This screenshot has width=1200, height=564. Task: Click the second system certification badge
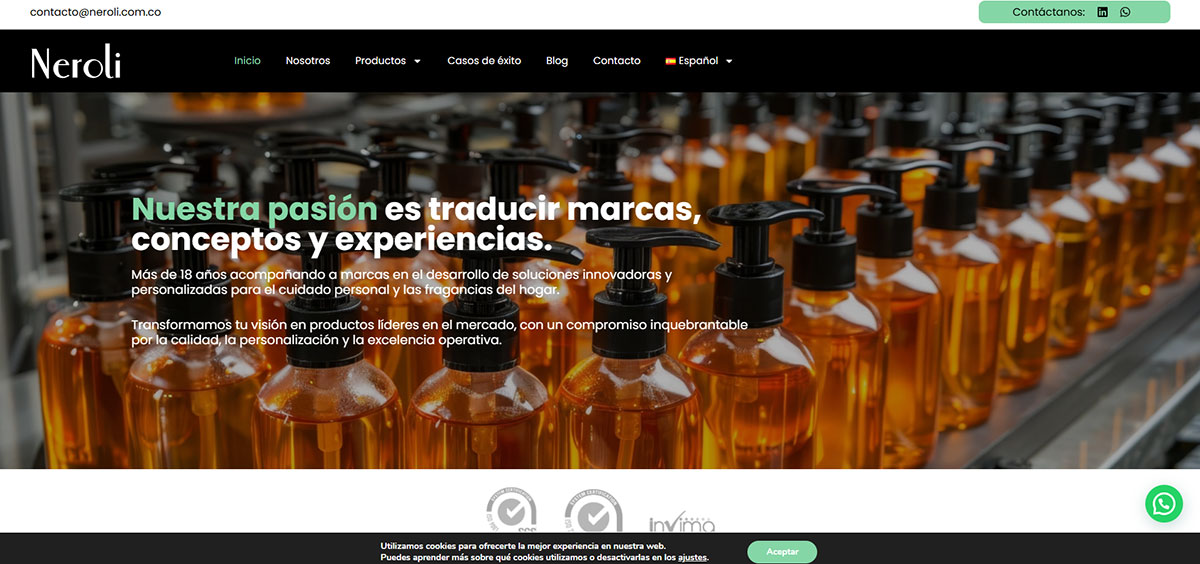593,511
